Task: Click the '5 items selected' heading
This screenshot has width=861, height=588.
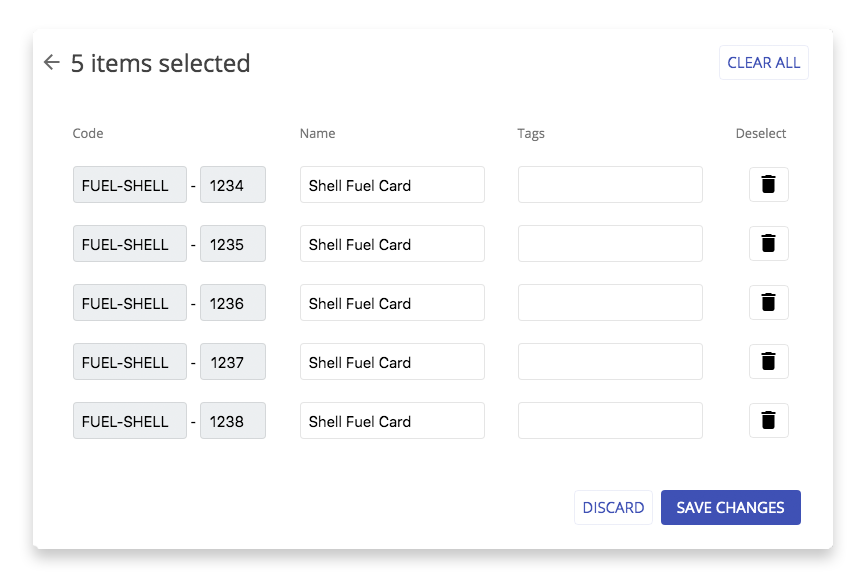Action: [160, 63]
